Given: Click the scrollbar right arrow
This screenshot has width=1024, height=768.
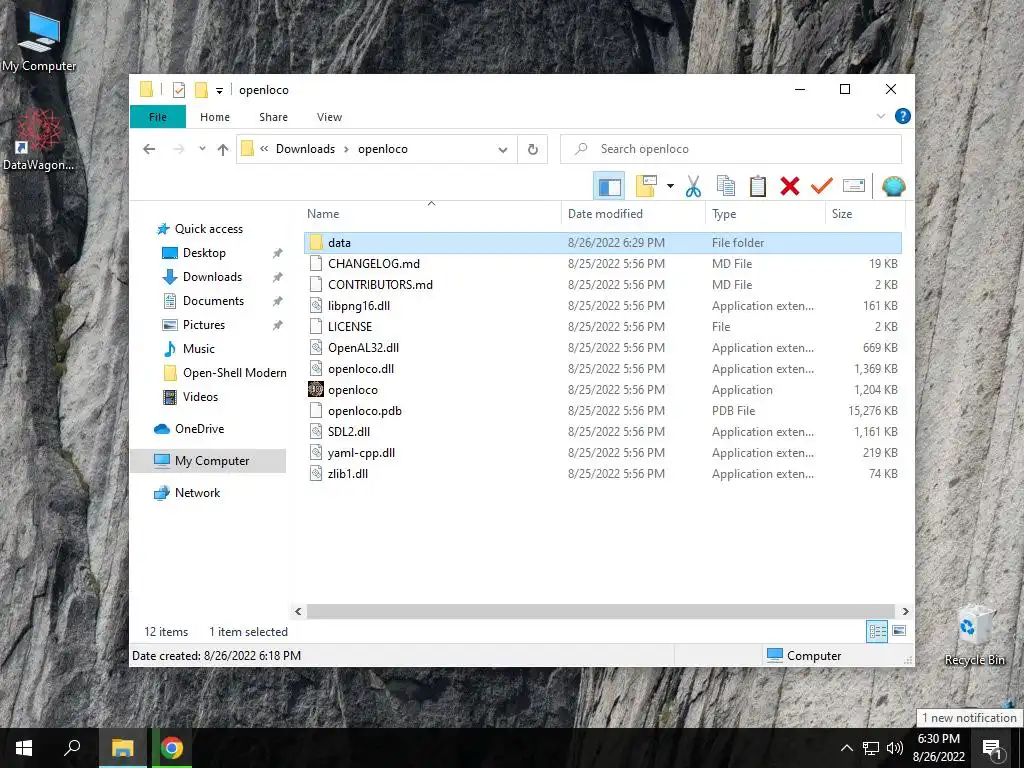Looking at the screenshot, I should pyautogui.click(x=905, y=611).
